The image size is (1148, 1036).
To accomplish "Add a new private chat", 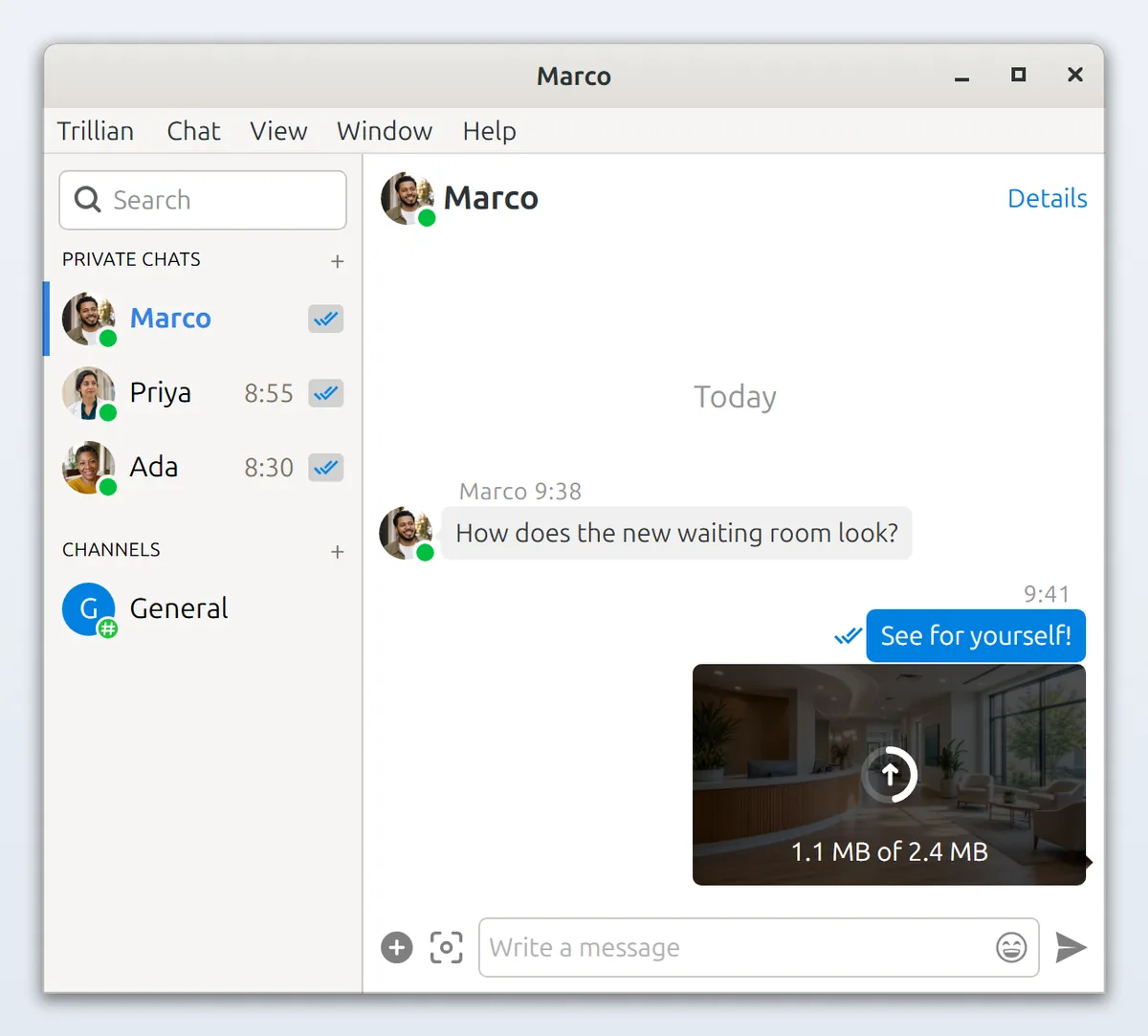I will pos(337,261).
